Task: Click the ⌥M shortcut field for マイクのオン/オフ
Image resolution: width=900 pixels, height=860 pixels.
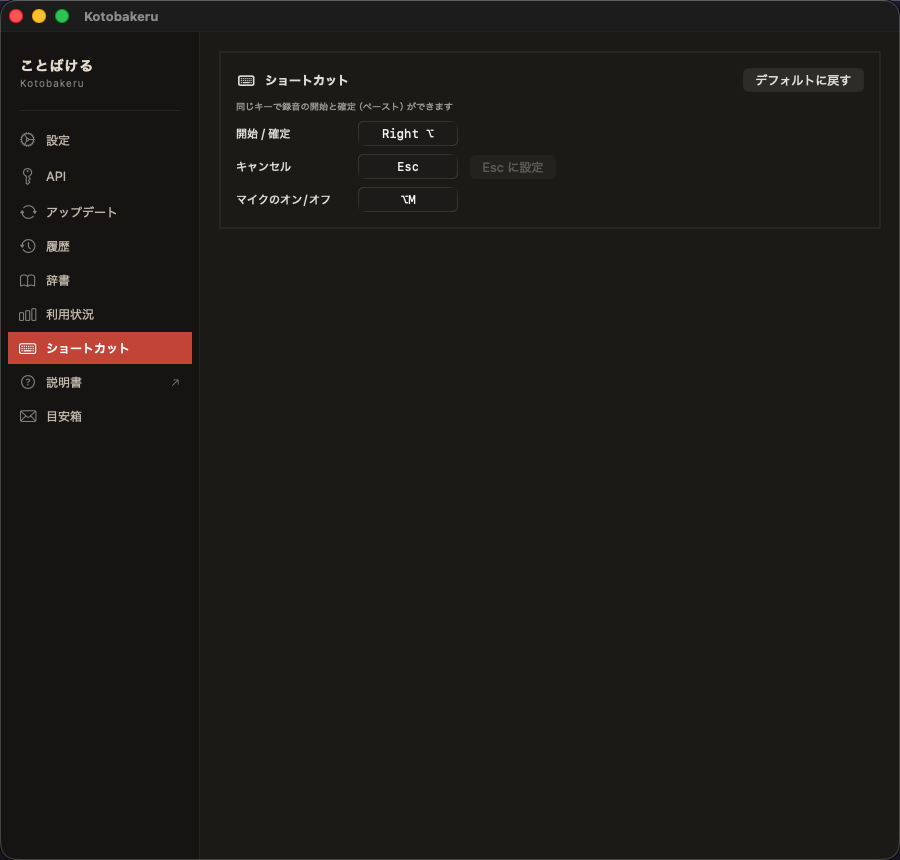Action: click(408, 199)
